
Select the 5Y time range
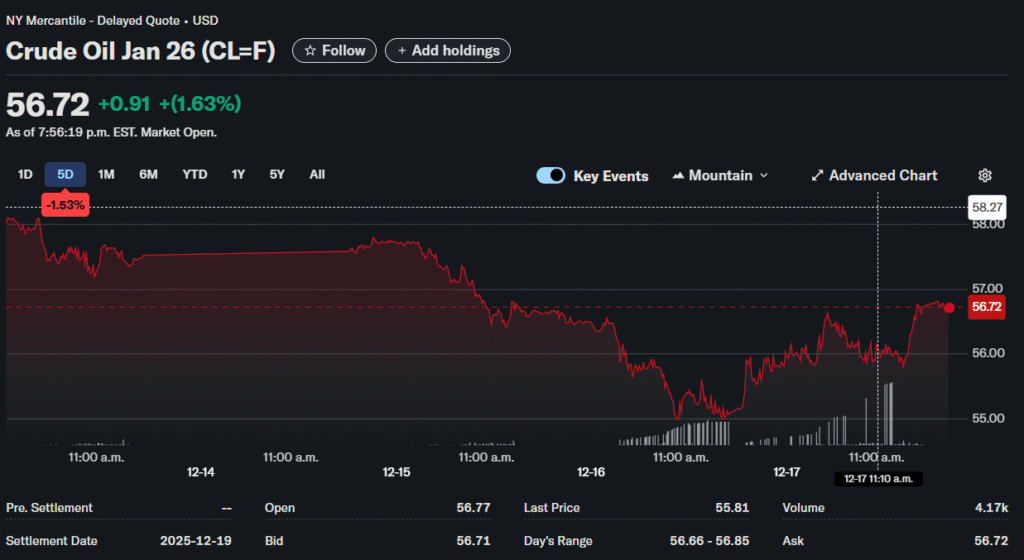277,175
